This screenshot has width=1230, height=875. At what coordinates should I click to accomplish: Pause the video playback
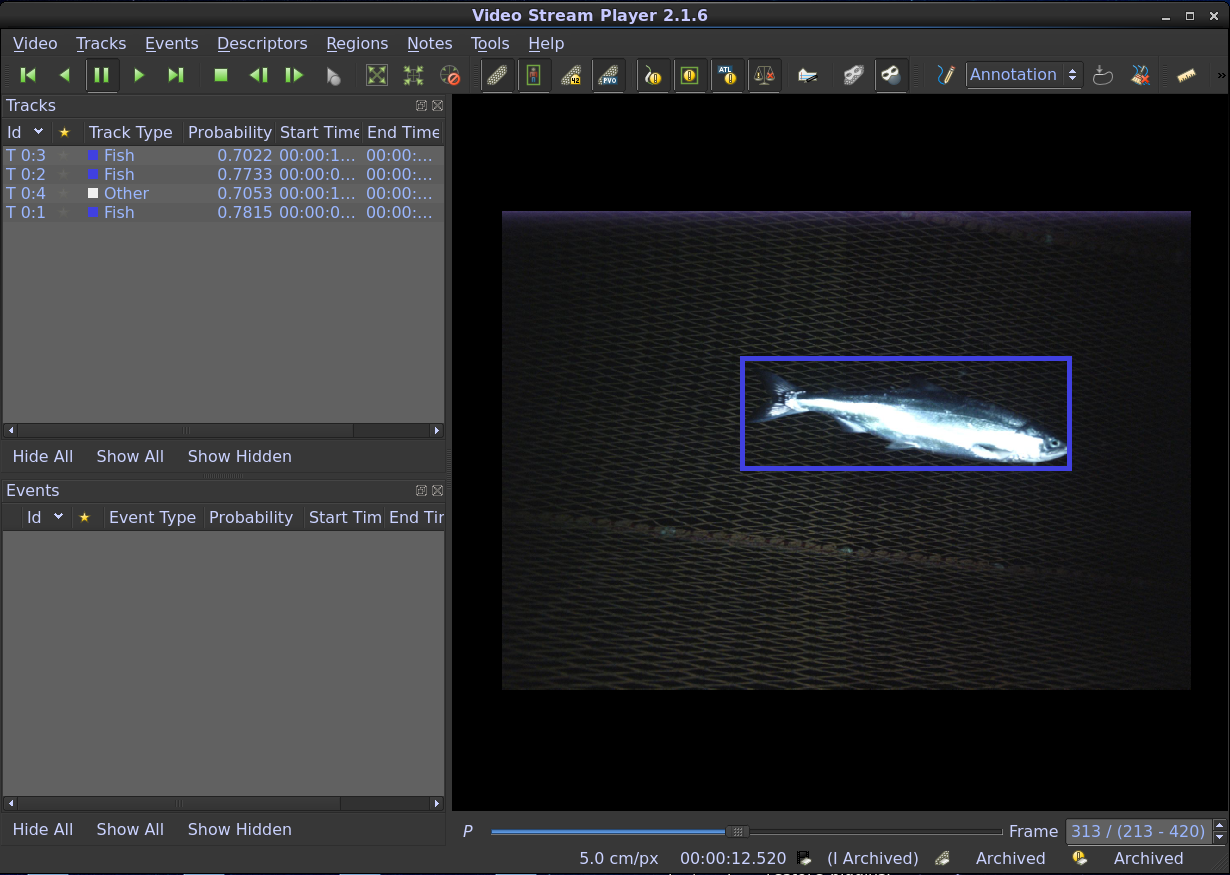pyautogui.click(x=103, y=75)
